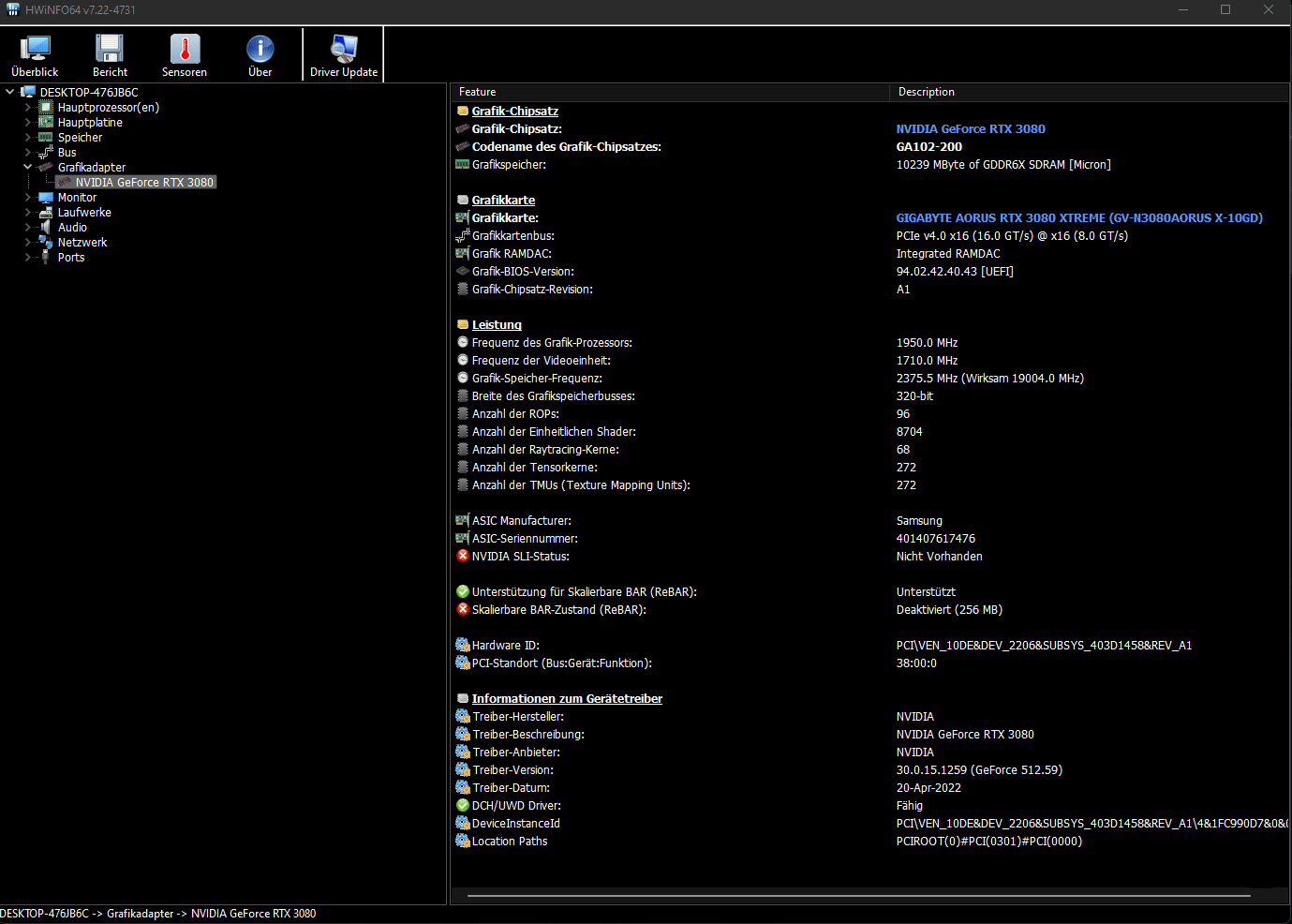Select the Laufwerke entry in tree
The height and width of the screenshot is (924, 1292).
[x=84, y=213]
